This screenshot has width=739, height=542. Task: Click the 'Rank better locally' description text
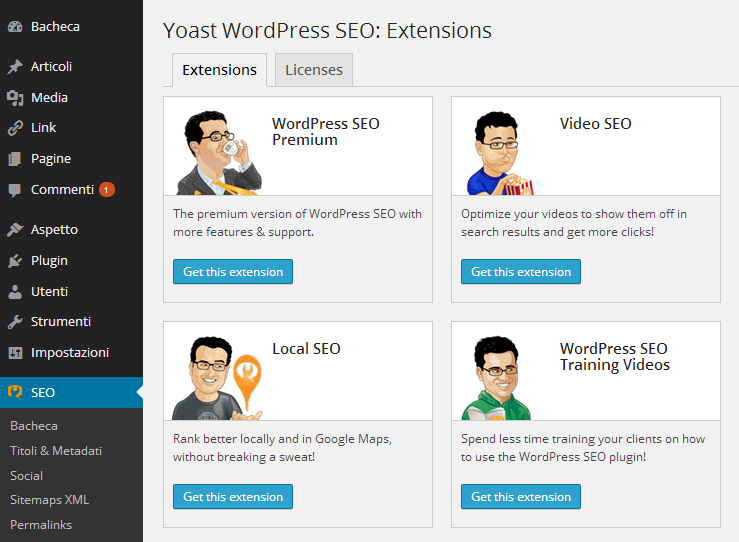point(282,448)
